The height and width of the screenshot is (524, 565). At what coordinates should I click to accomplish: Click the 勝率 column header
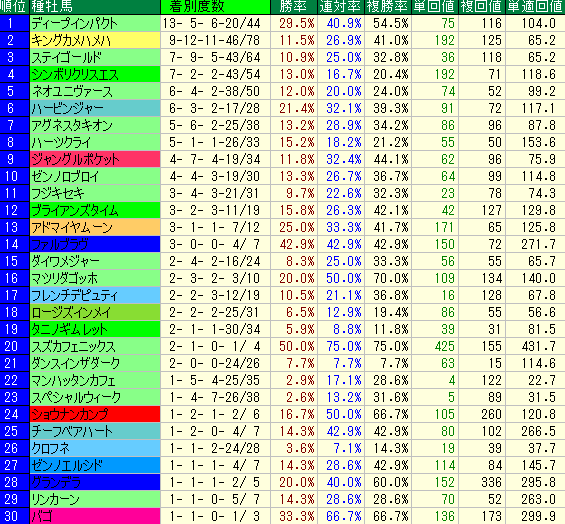click(294, 7)
